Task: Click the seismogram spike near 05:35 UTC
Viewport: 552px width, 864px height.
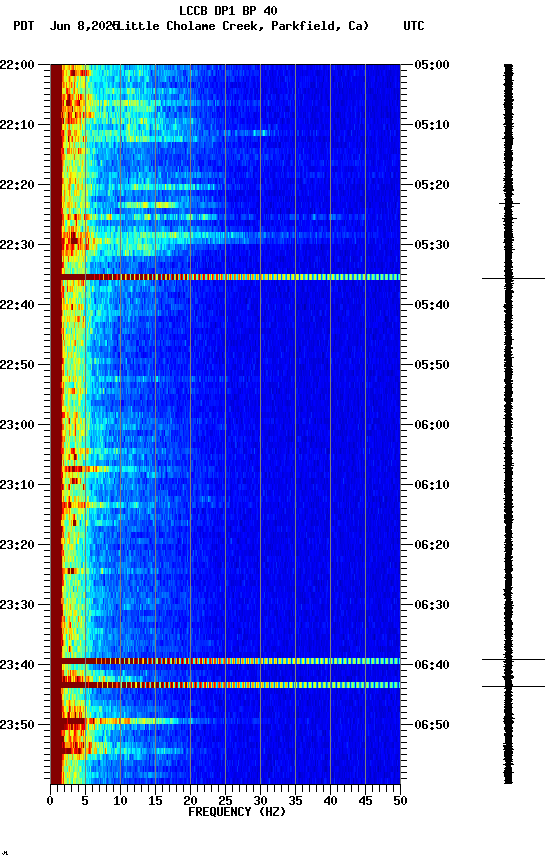Action: tap(513, 278)
